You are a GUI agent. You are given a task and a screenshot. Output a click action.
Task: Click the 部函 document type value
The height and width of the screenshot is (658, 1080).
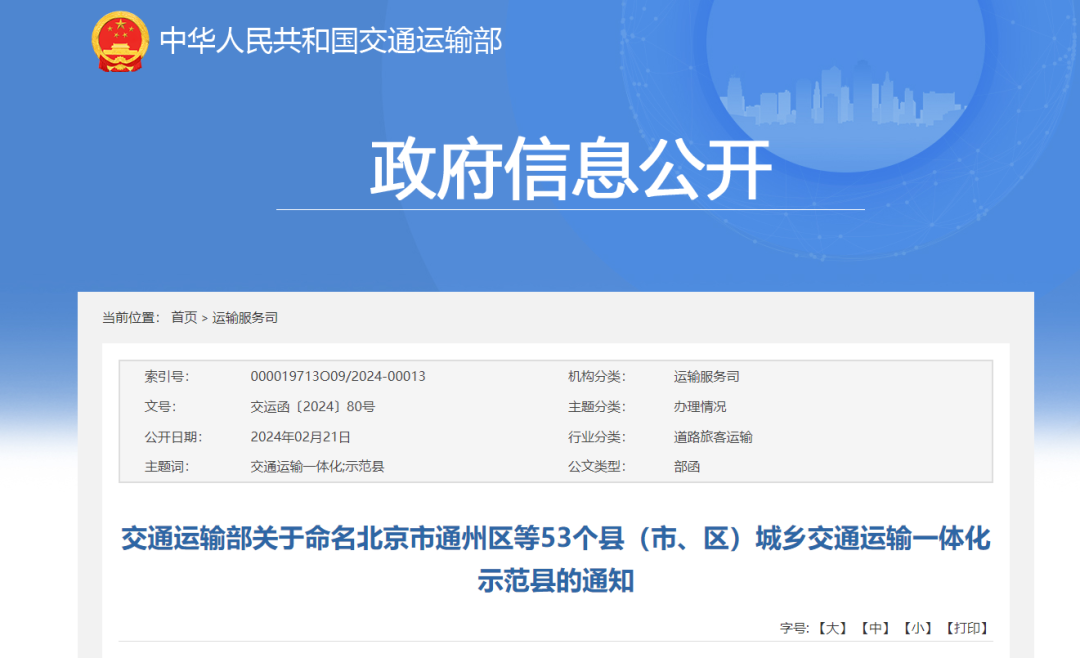click(687, 467)
